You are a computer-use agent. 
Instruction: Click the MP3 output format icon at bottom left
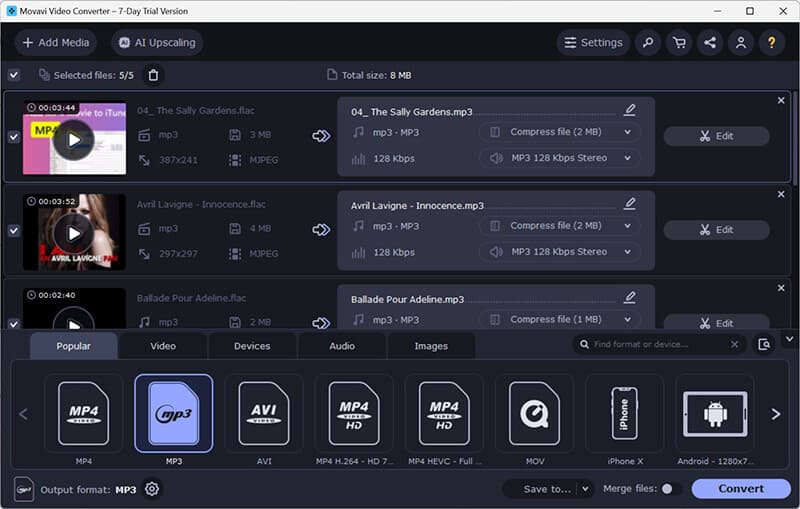[24, 489]
